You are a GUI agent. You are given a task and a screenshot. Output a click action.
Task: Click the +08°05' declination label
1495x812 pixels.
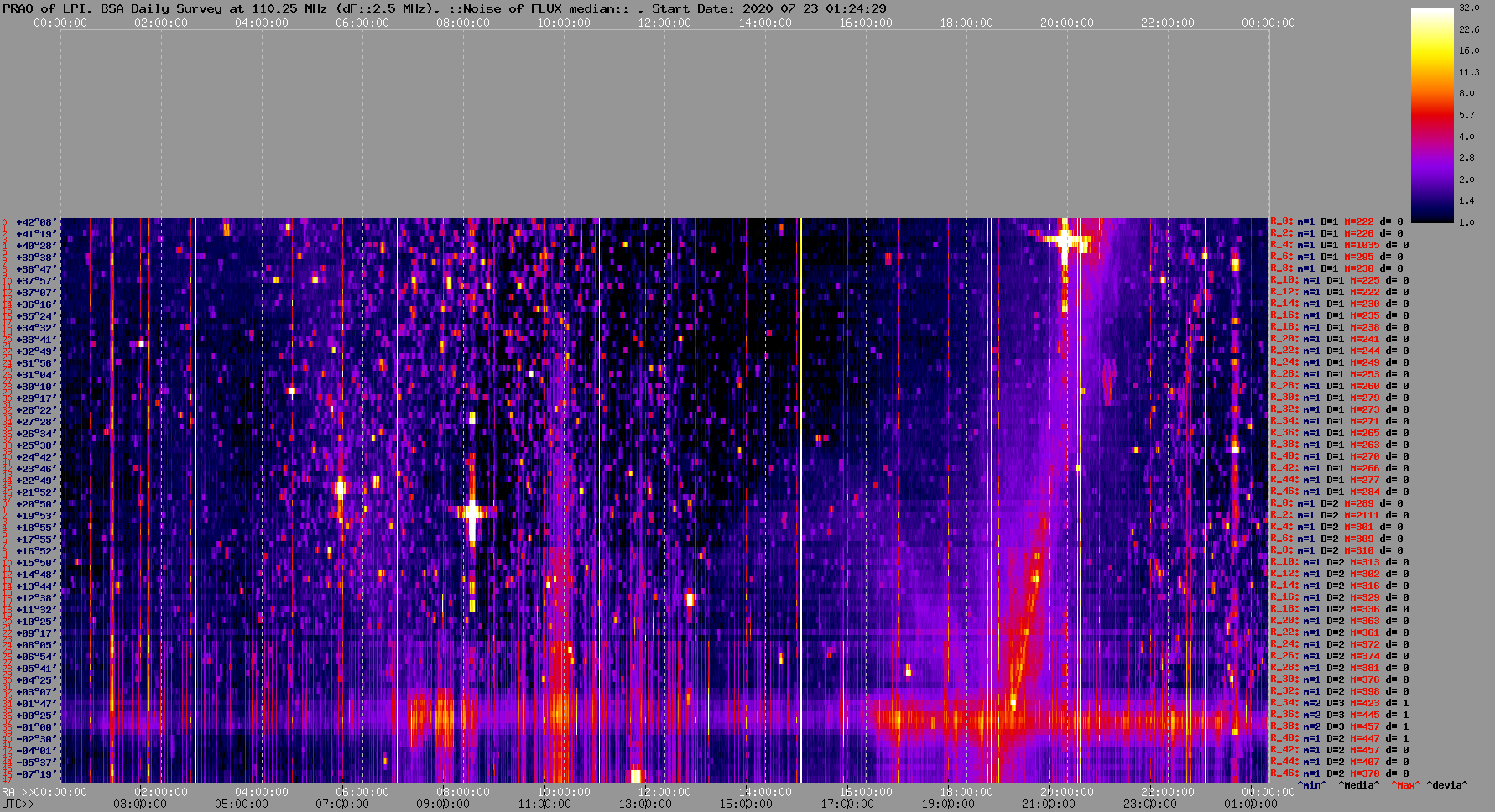[x=37, y=645]
